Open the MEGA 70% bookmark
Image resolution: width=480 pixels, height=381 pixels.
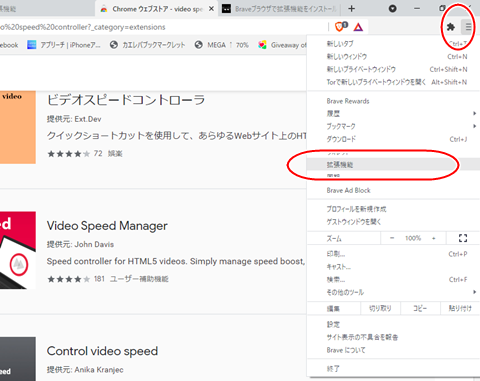click(x=222, y=45)
